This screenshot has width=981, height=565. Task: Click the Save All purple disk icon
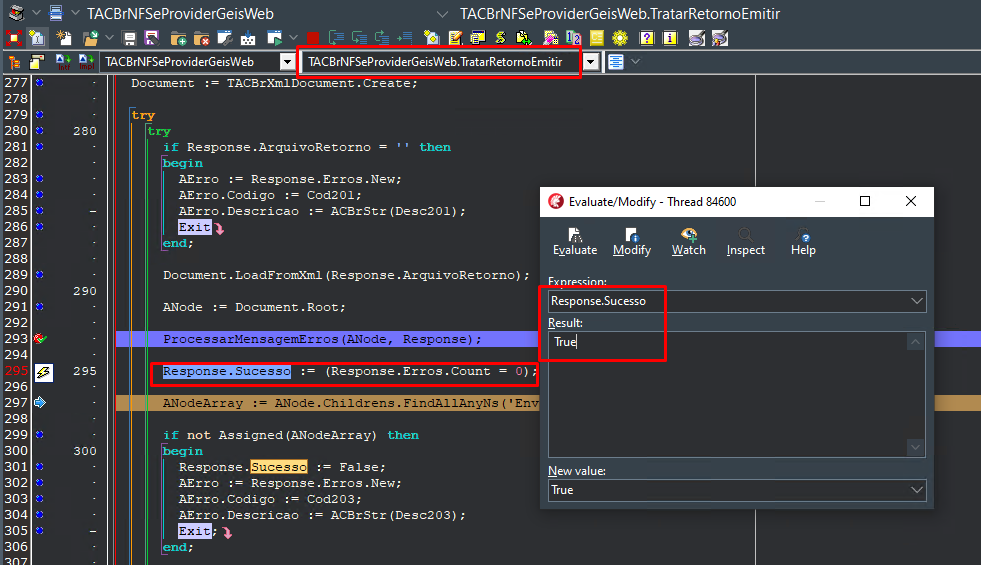click(x=152, y=38)
